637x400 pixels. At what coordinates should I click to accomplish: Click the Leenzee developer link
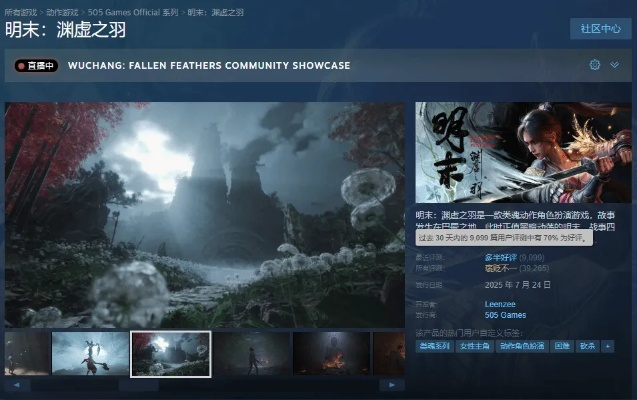tap(502, 304)
